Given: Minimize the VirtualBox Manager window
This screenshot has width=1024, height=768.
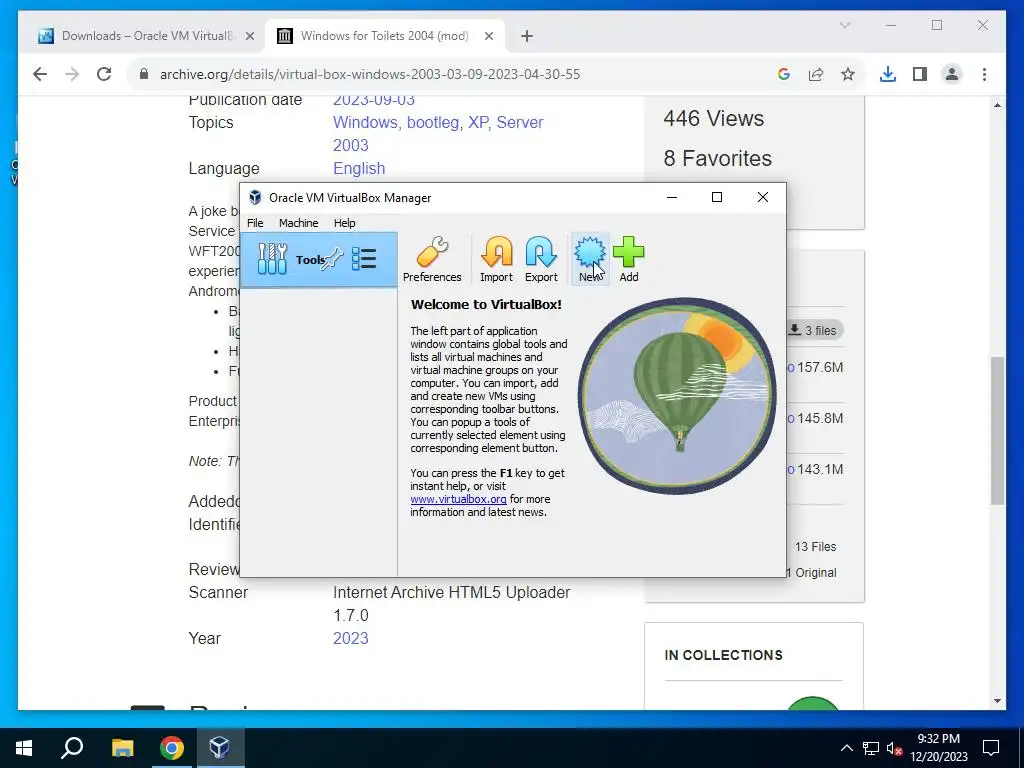Looking at the screenshot, I should pyautogui.click(x=671, y=197).
